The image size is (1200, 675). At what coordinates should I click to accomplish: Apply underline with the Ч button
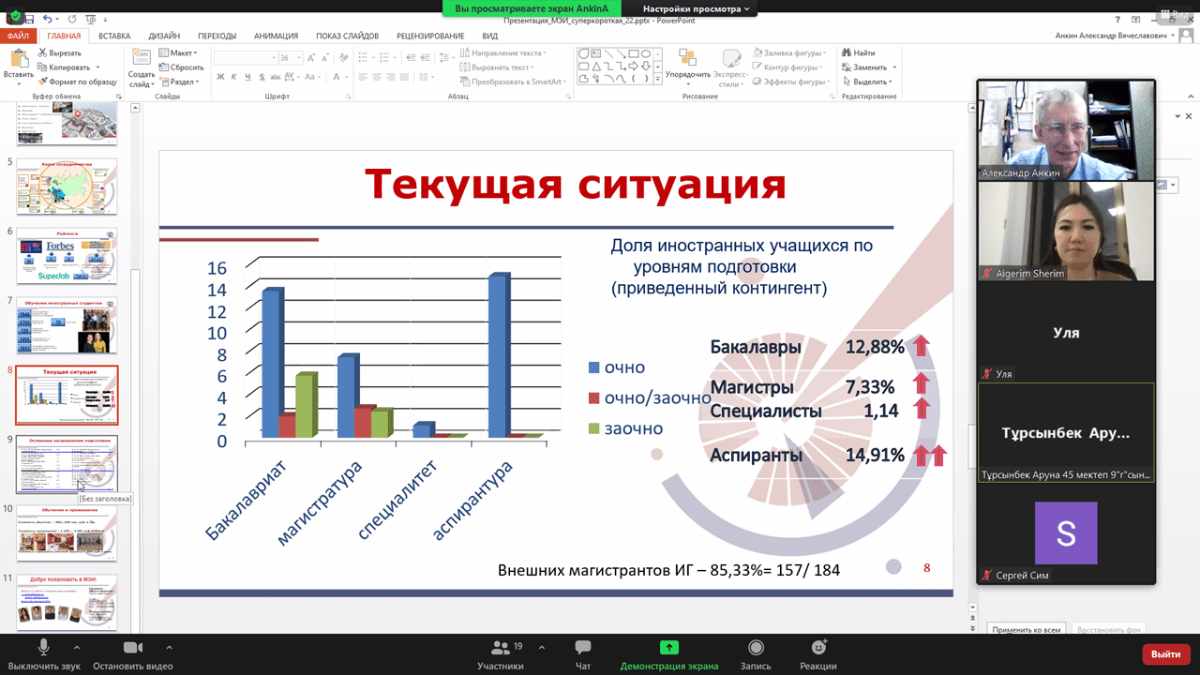pyautogui.click(x=246, y=76)
